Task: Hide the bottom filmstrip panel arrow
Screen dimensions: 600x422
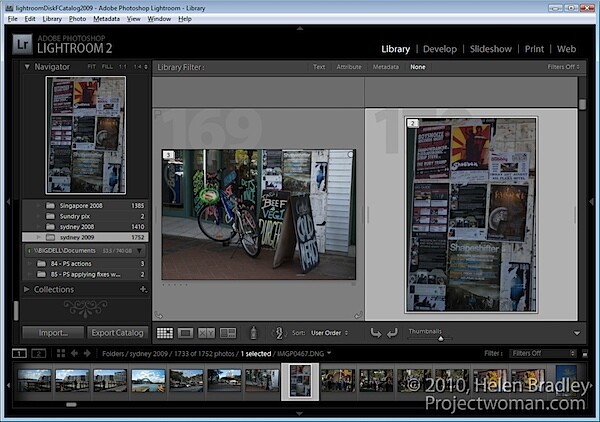Action: (300, 414)
